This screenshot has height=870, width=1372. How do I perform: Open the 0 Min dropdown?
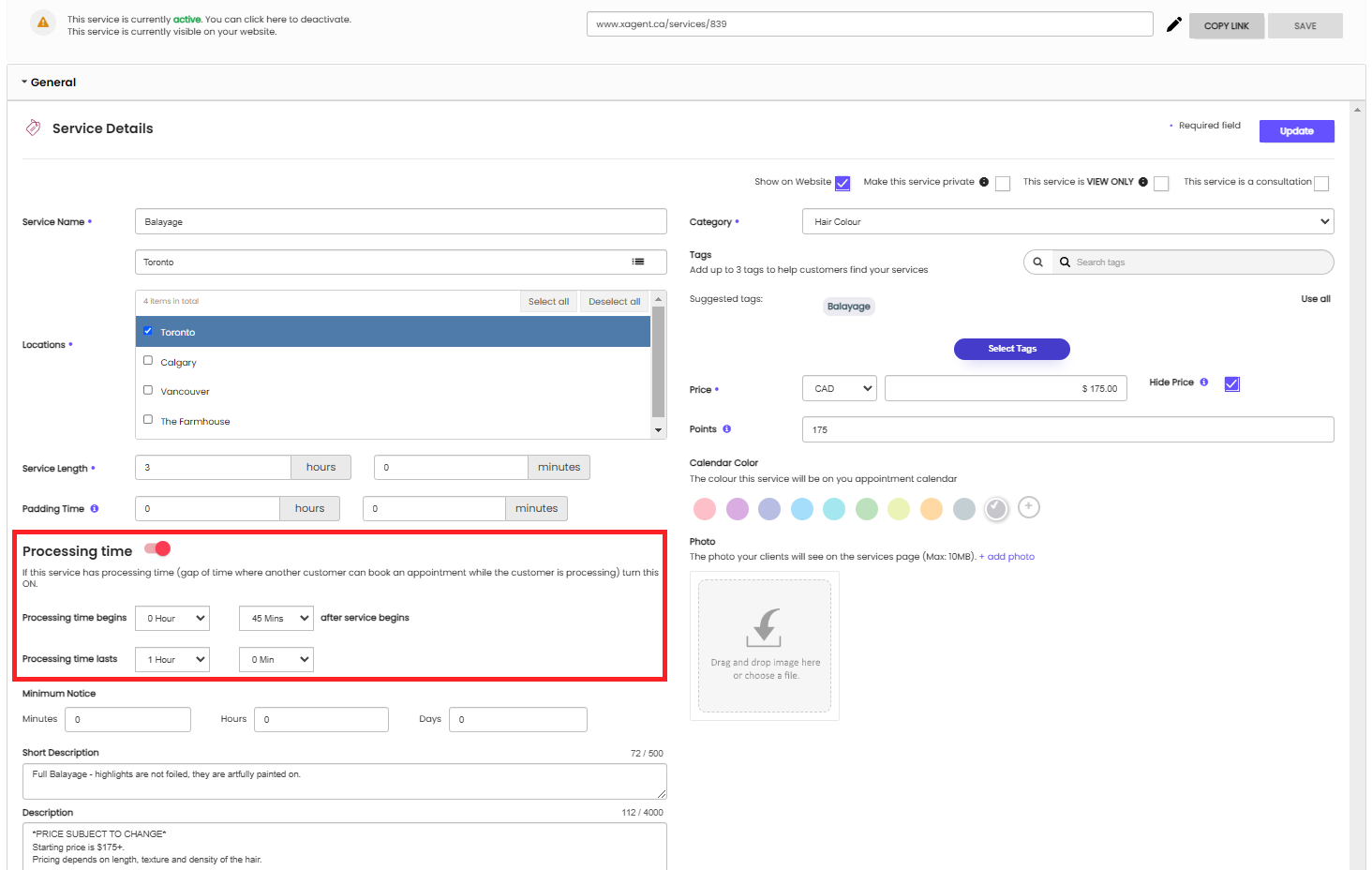[276, 659]
